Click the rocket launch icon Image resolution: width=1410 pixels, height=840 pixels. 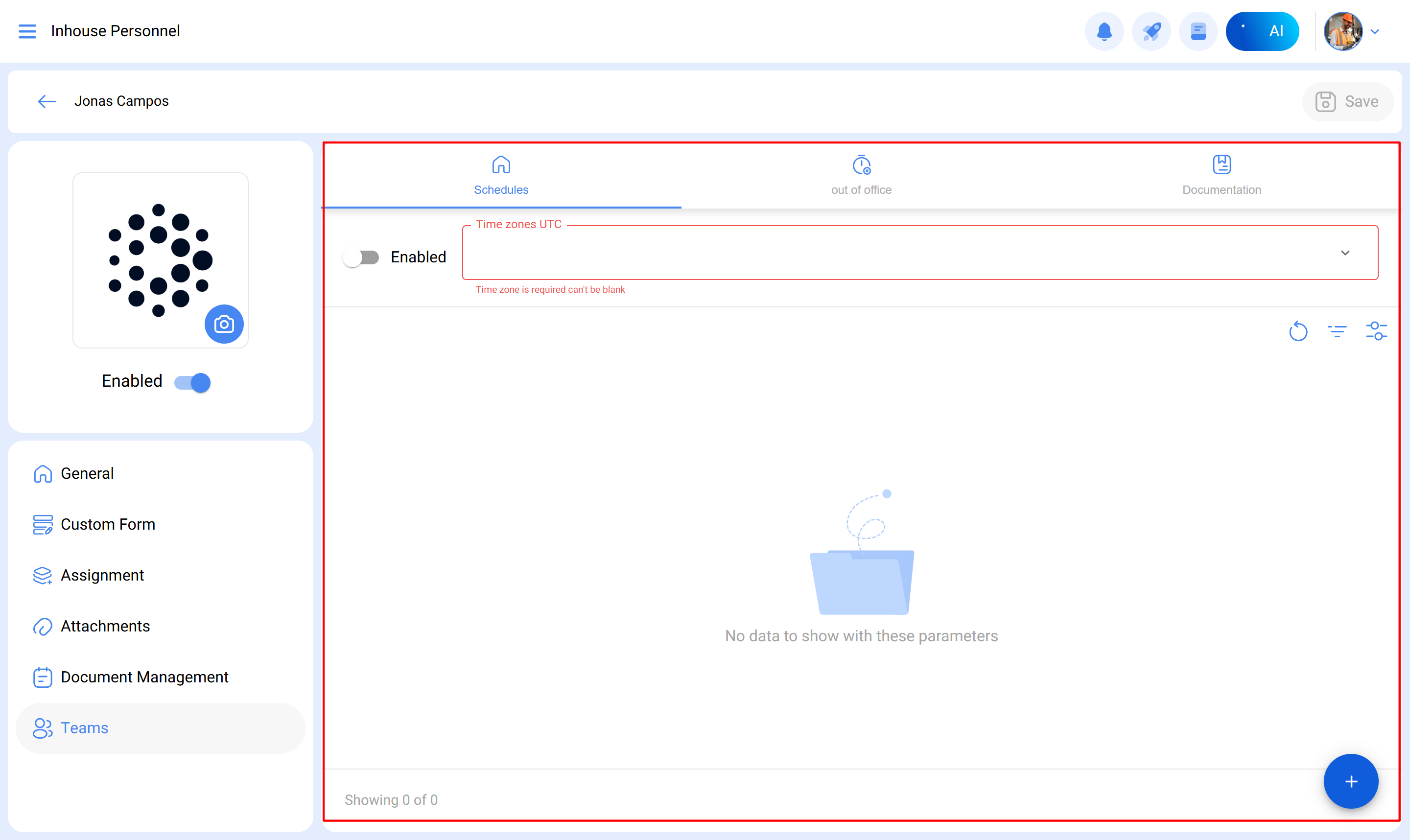click(x=1151, y=31)
